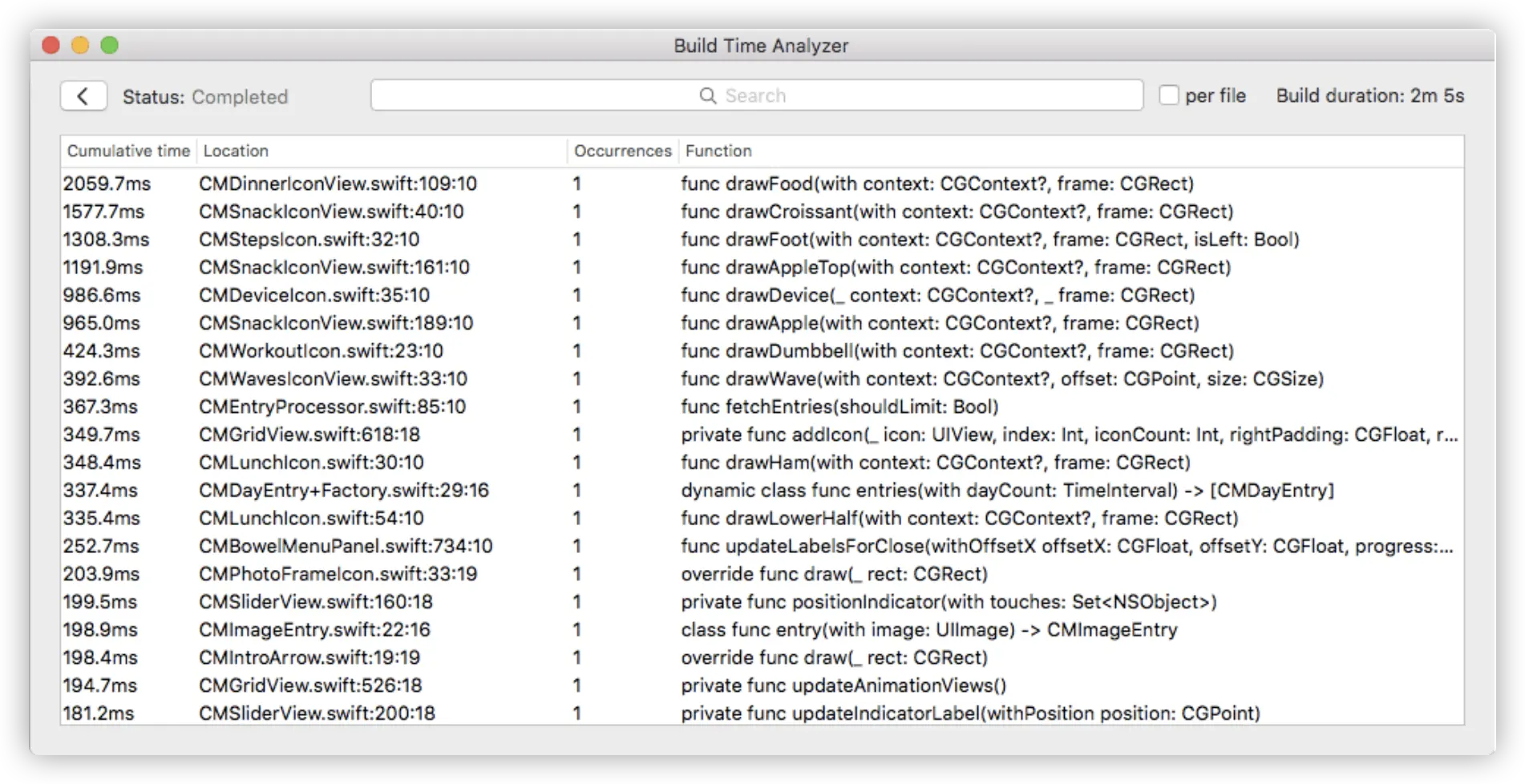This screenshot has width=1525, height=784.
Task: Focus the Search input field
Action: [x=757, y=95]
